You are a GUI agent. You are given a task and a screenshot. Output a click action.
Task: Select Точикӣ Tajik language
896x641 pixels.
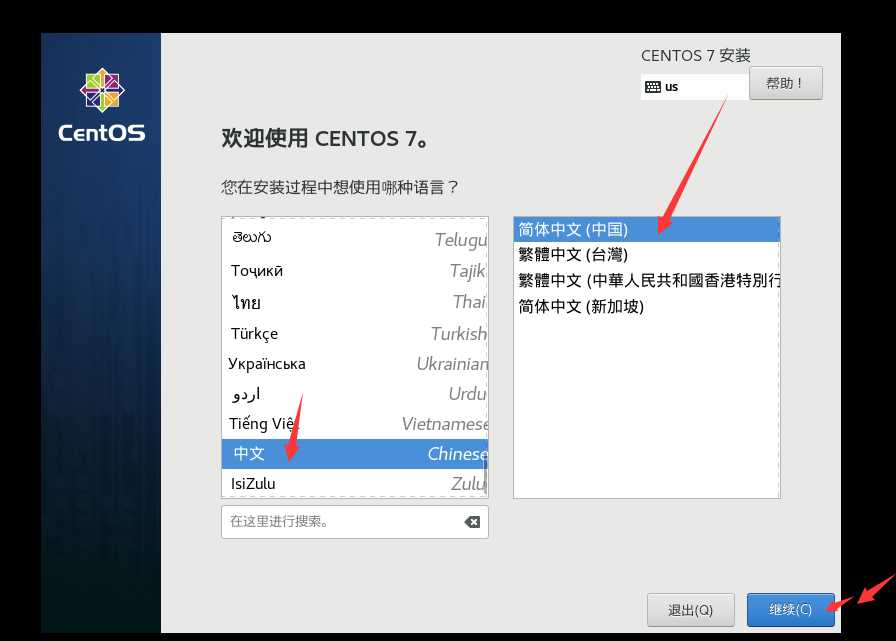coord(300,270)
